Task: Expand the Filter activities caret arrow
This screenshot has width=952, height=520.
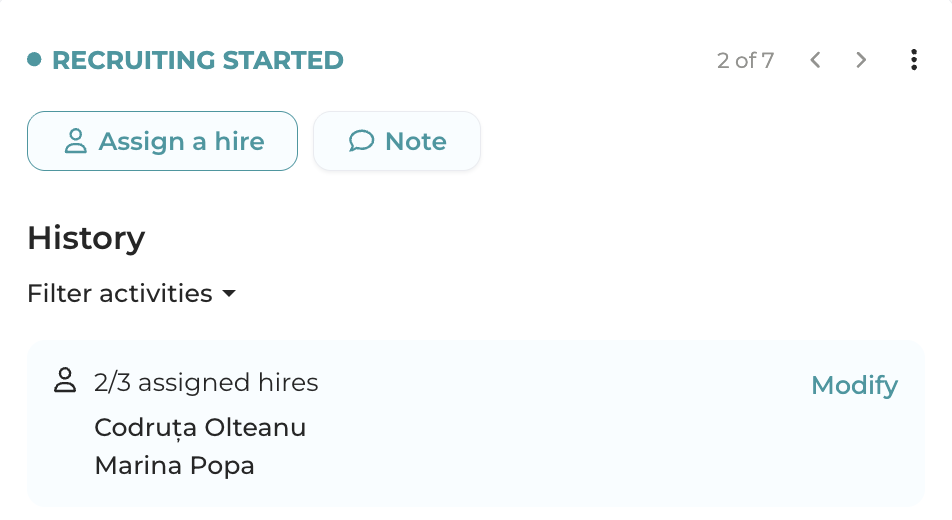Action: click(x=229, y=294)
